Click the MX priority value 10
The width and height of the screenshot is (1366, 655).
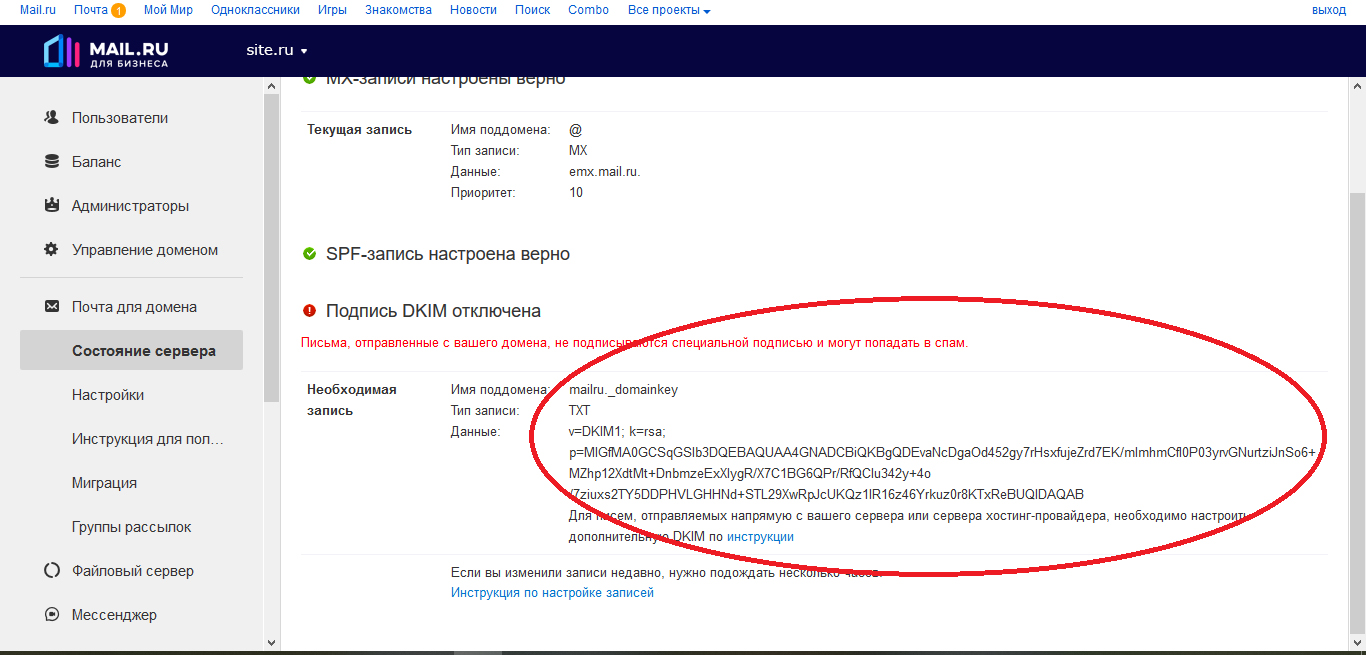[576, 193]
